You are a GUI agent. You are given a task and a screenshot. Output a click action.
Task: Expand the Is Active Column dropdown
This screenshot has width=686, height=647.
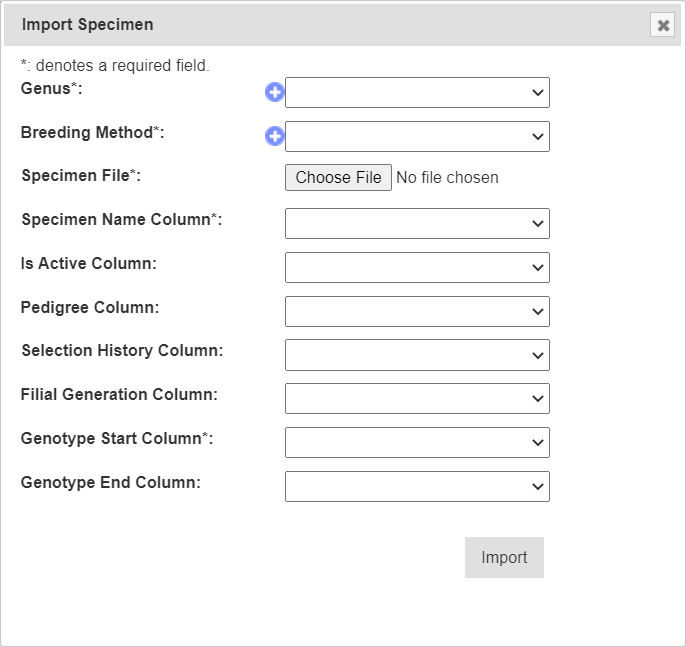click(x=417, y=267)
